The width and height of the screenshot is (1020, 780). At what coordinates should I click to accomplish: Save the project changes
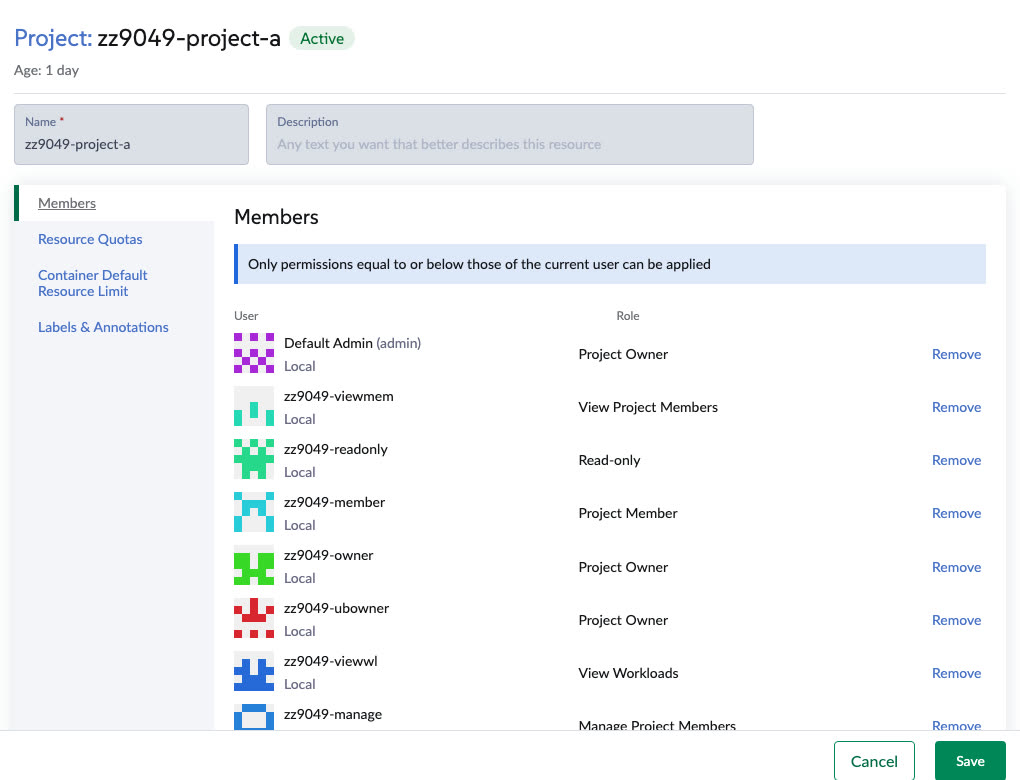click(x=970, y=760)
